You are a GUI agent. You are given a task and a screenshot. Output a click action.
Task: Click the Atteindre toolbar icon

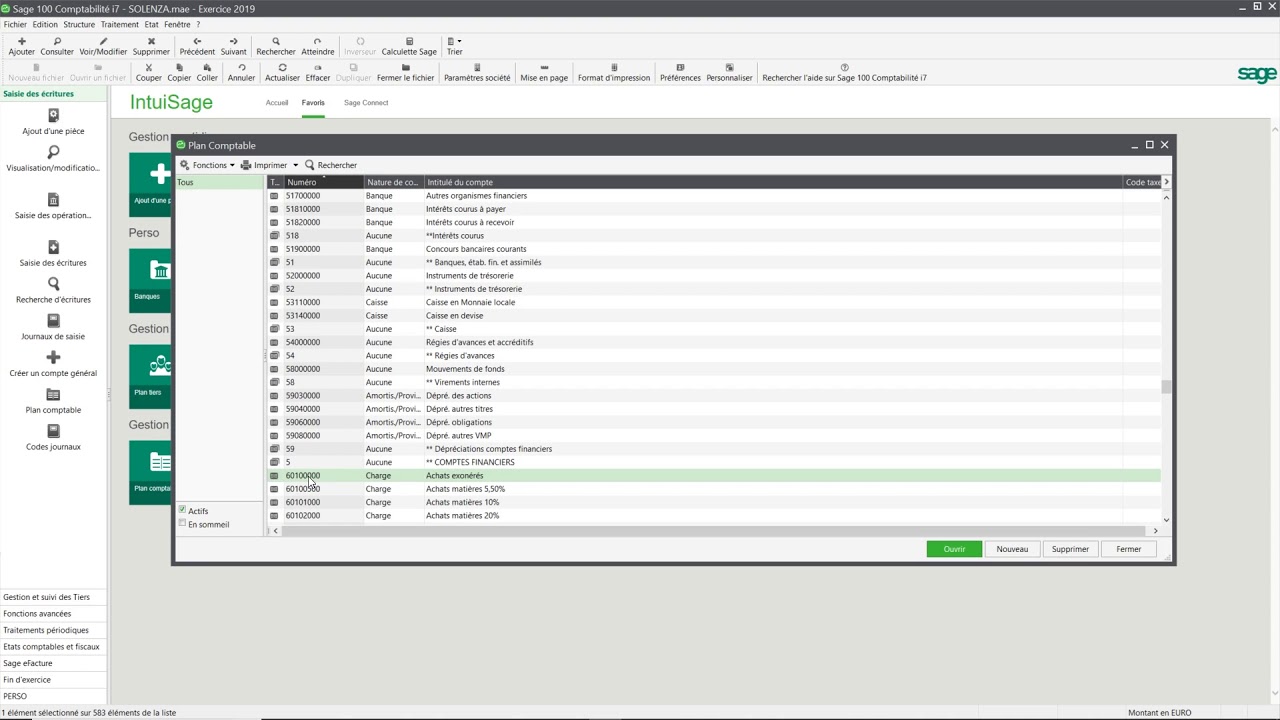tap(317, 47)
